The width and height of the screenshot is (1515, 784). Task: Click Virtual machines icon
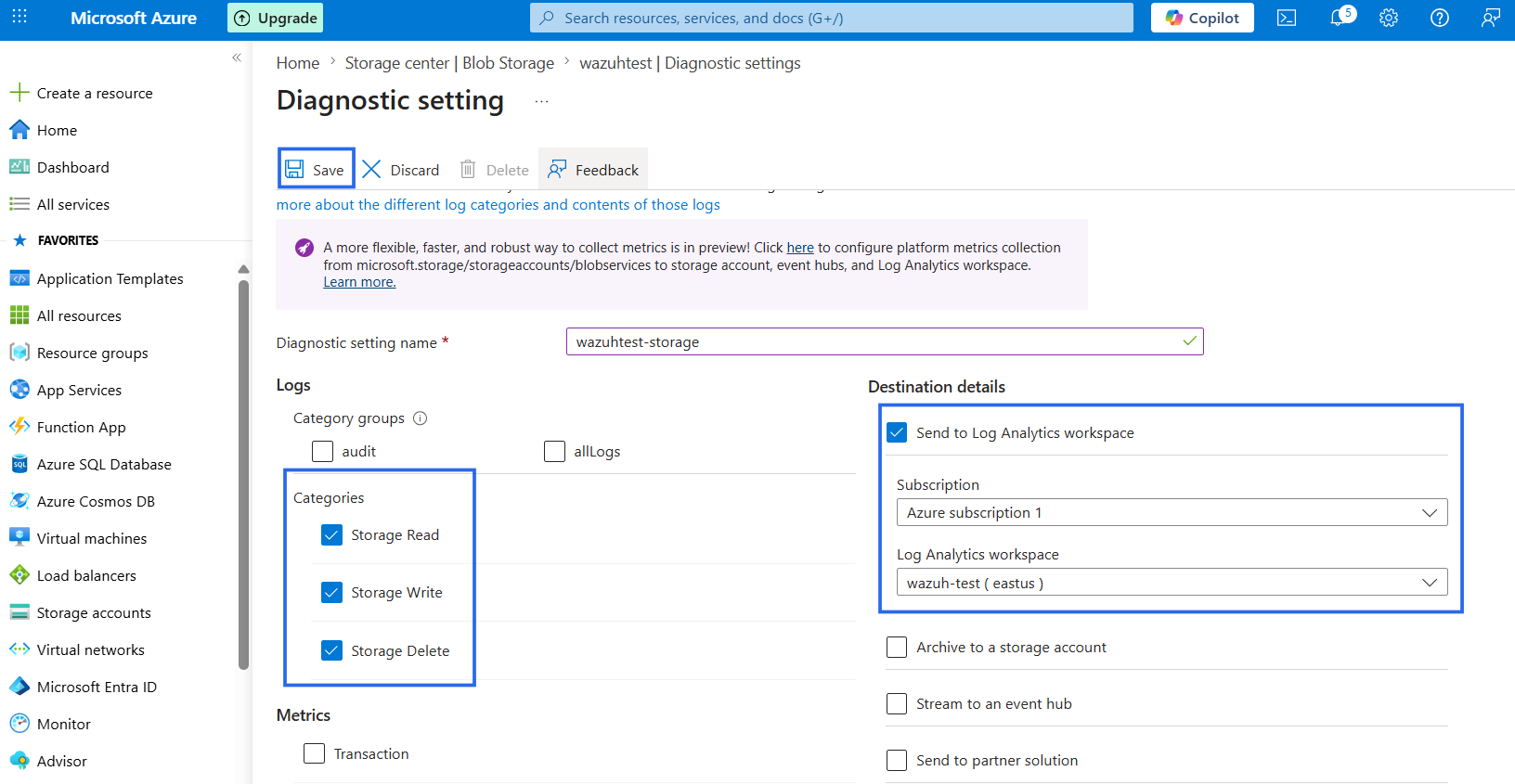point(19,538)
